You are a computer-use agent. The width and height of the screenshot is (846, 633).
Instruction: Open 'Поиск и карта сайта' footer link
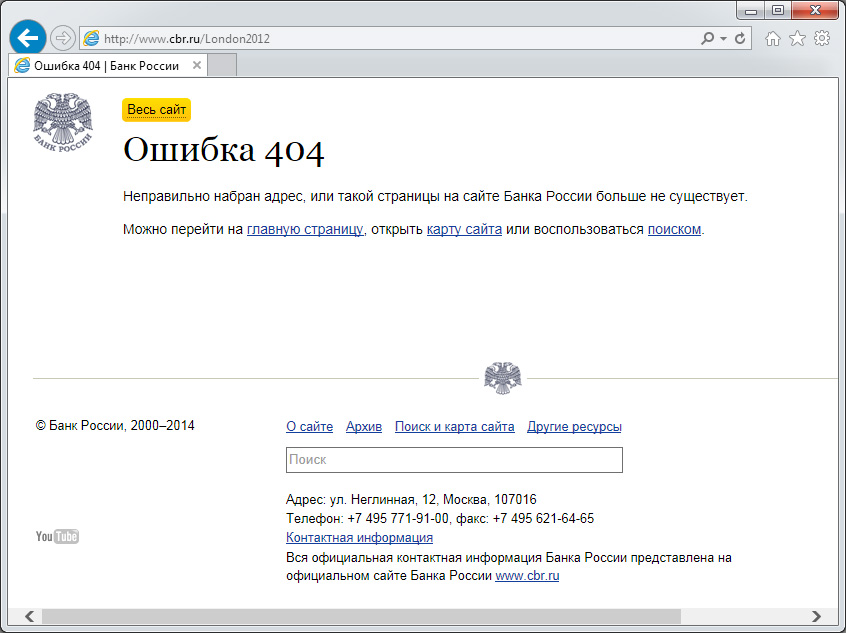click(454, 426)
